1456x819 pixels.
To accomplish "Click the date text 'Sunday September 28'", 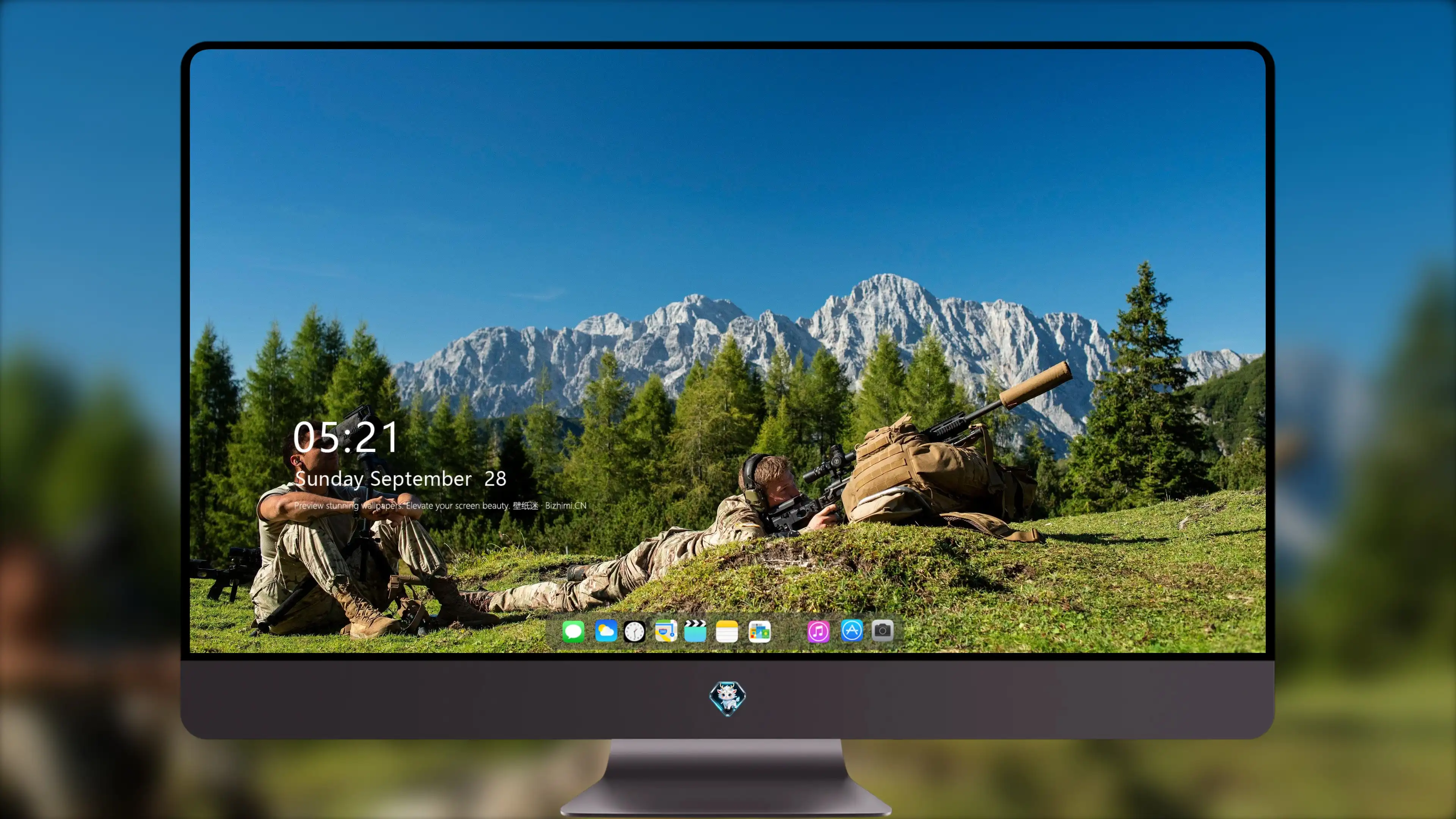I will coord(401,479).
